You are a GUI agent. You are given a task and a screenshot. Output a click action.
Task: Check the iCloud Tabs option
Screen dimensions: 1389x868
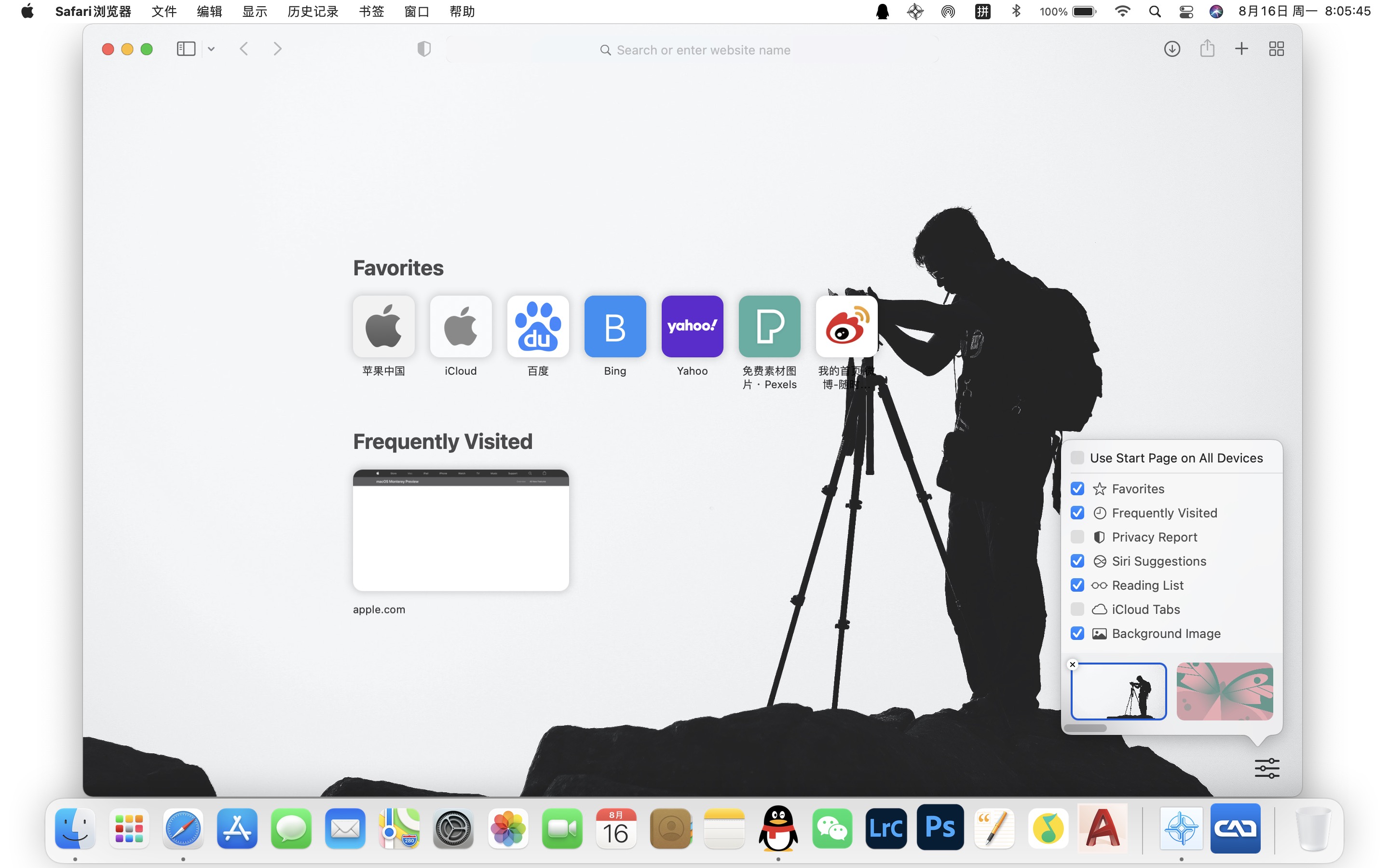point(1077,609)
